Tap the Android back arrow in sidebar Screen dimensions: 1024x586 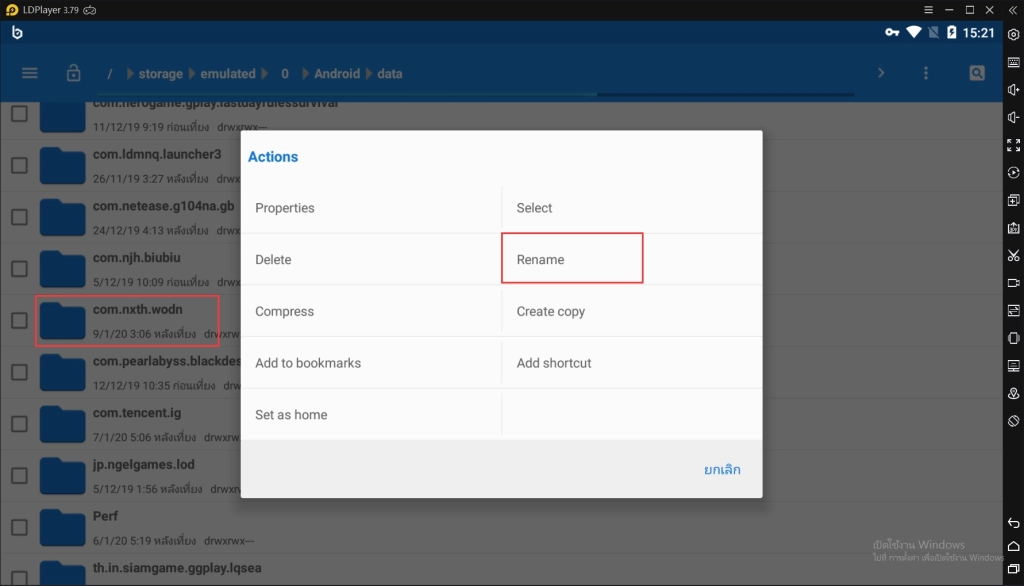click(x=1013, y=523)
